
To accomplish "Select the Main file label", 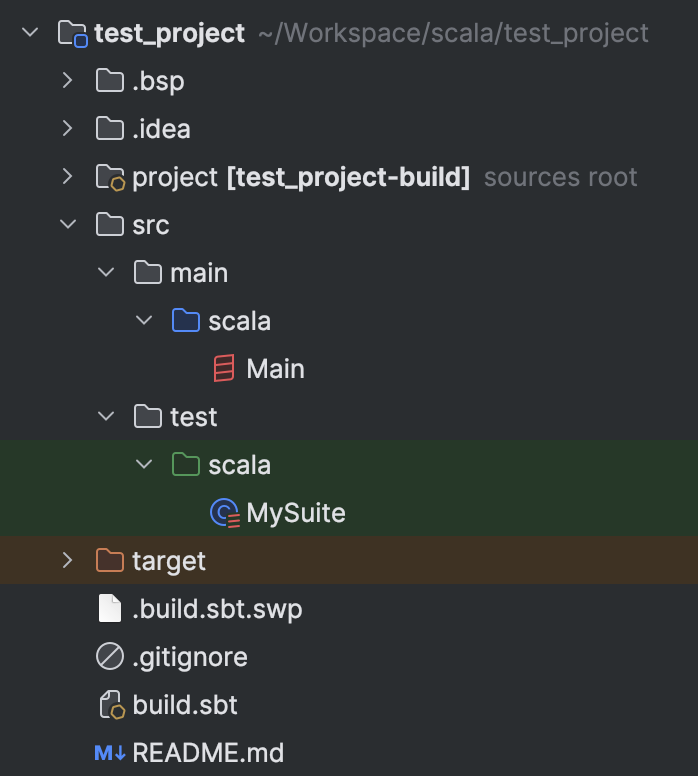I will 275,369.
